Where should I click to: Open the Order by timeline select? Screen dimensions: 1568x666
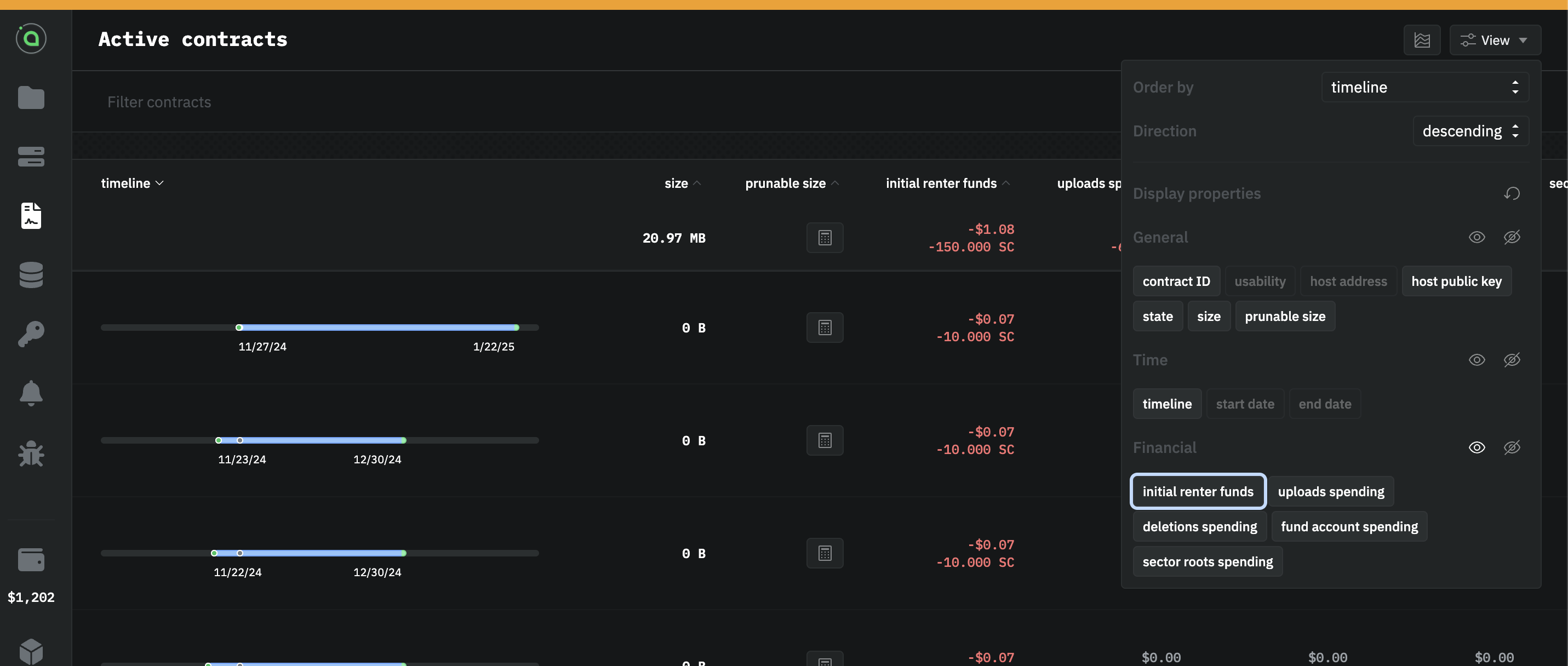click(1425, 87)
